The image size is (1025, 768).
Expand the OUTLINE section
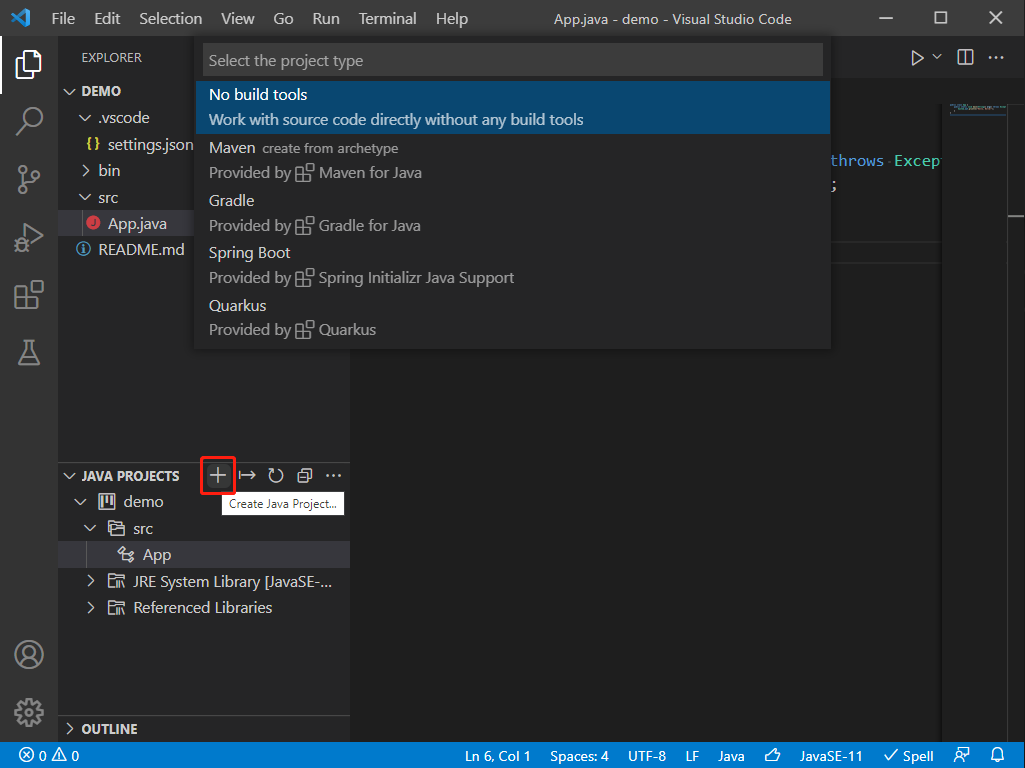(x=69, y=729)
